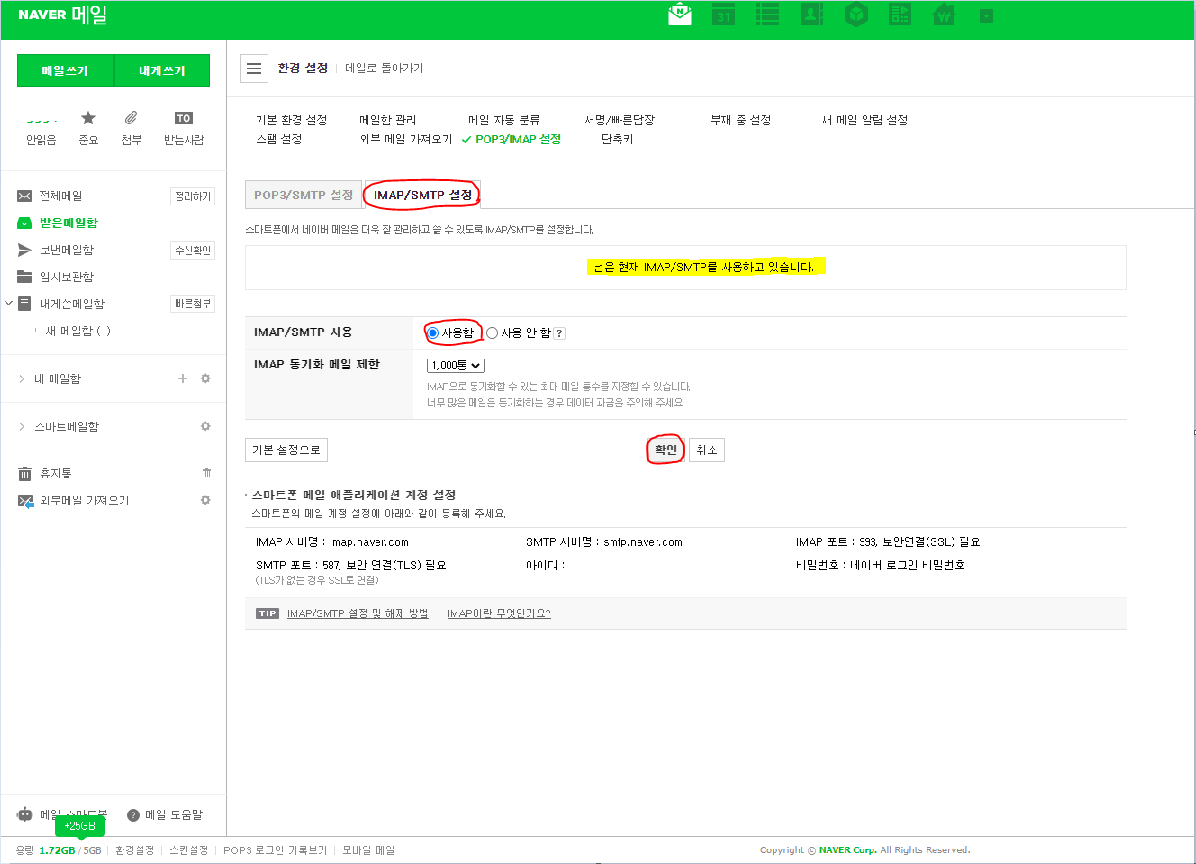This screenshot has width=1196, height=864.
Task: Open the Office document icon in top bar
Action: point(900,14)
